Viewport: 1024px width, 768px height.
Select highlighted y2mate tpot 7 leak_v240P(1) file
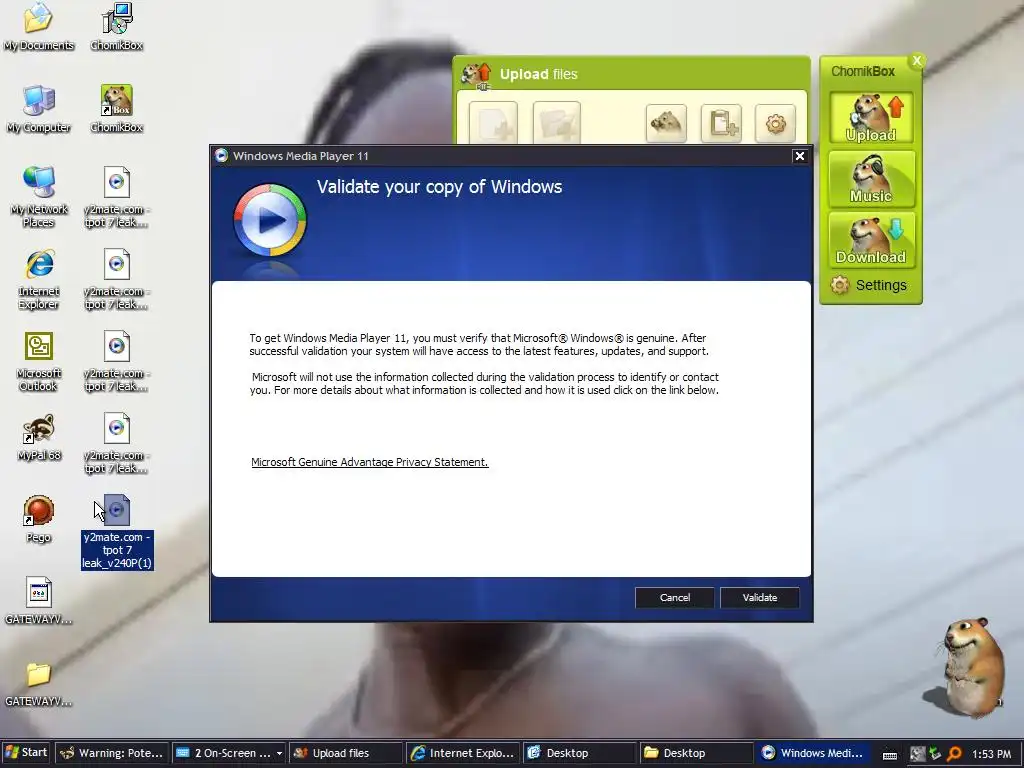pyautogui.click(x=117, y=532)
